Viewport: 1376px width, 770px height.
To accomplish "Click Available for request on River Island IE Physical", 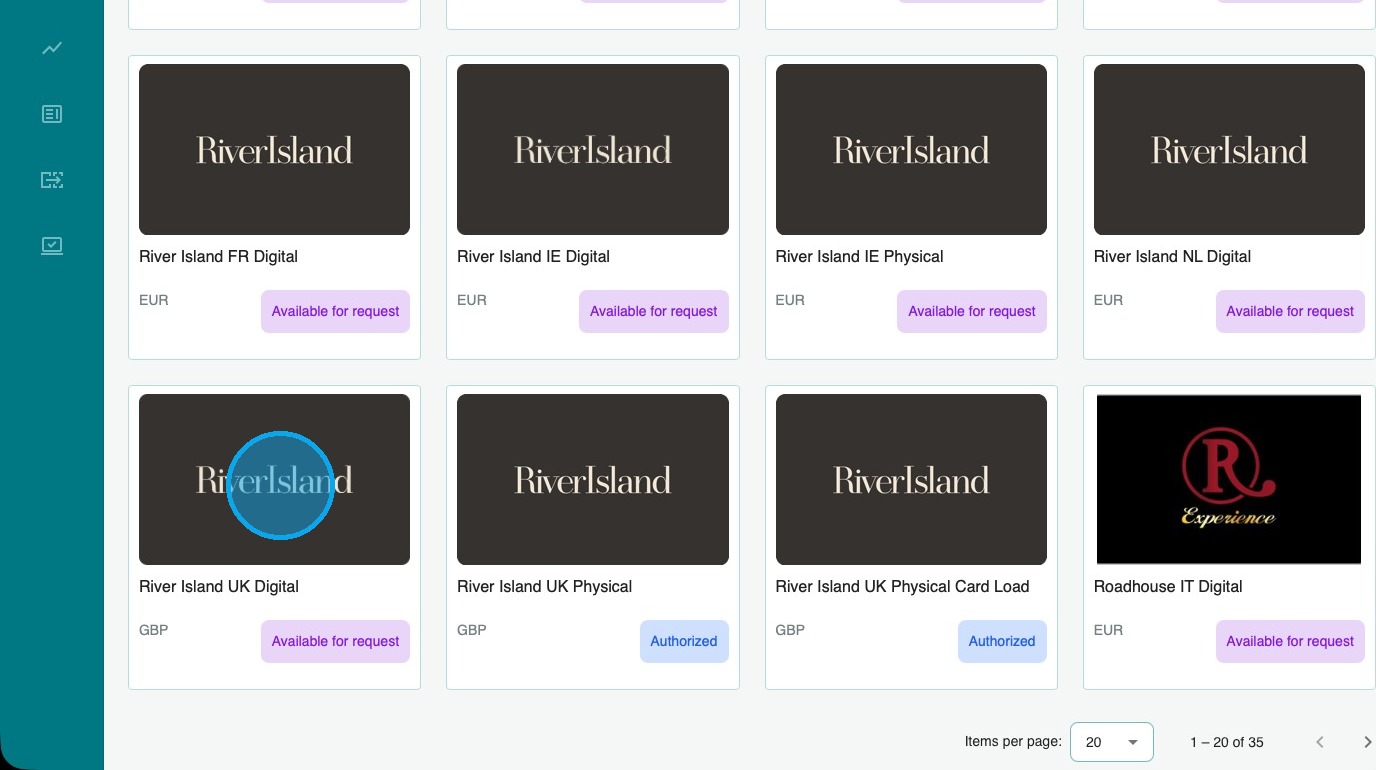I will click(x=972, y=311).
